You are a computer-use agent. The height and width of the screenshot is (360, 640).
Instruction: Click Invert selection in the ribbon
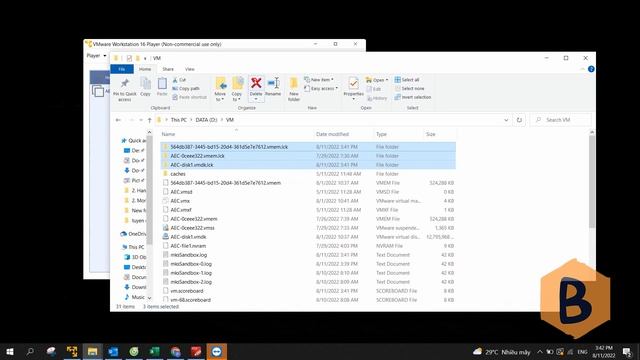click(x=413, y=97)
